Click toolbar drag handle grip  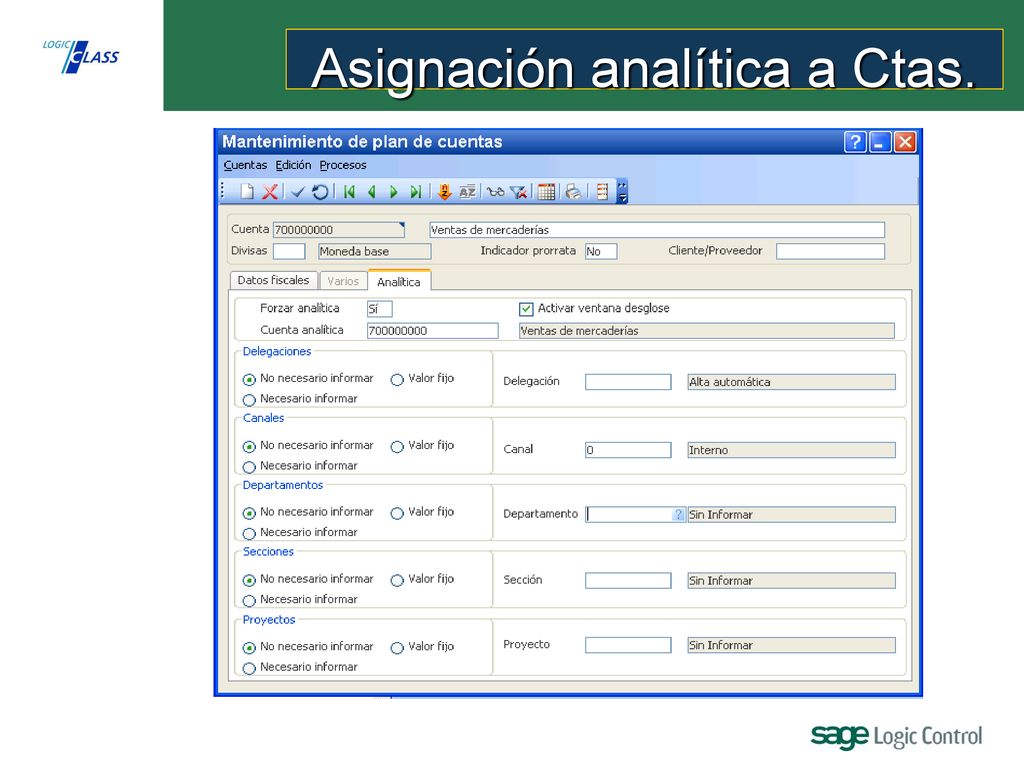223,191
